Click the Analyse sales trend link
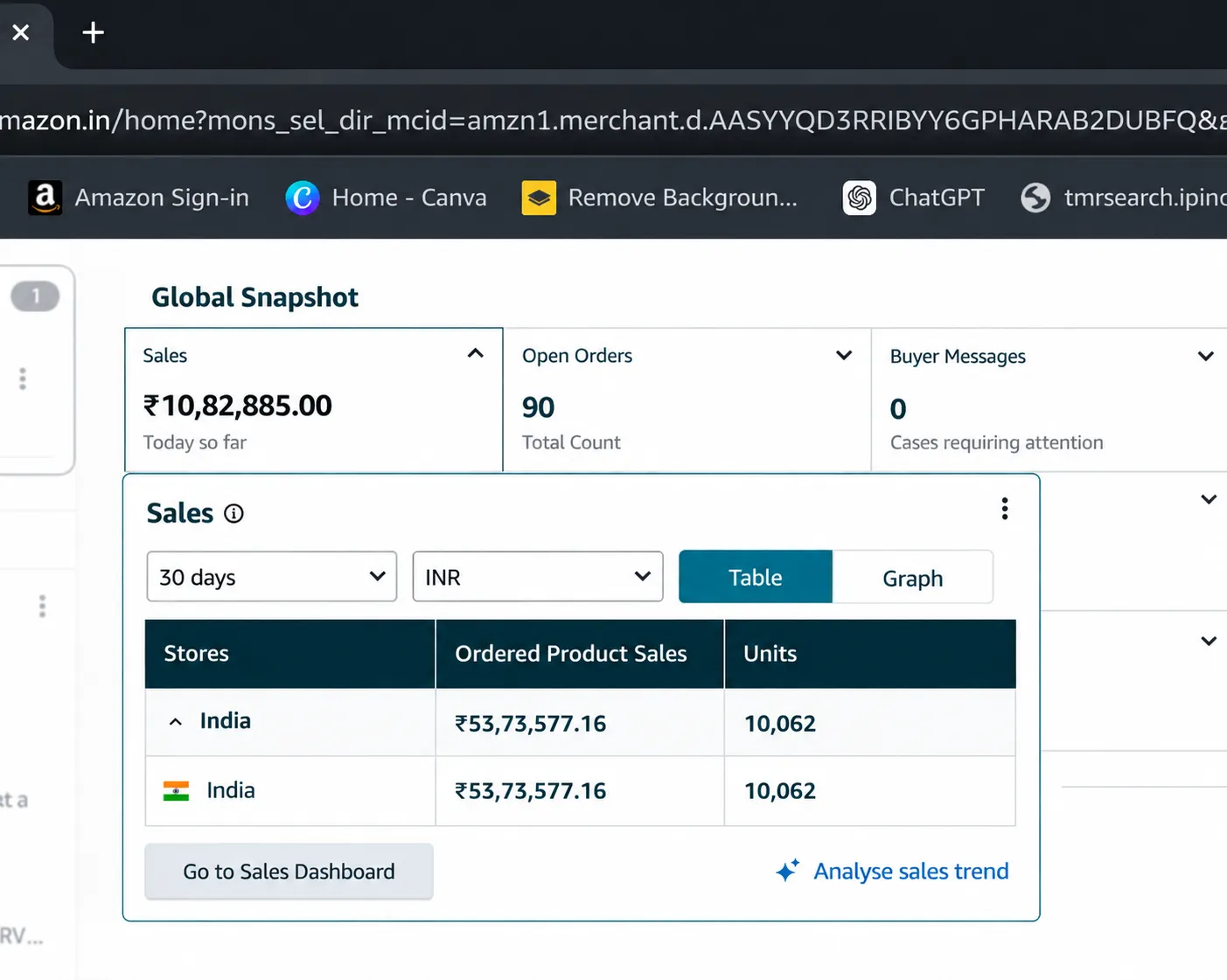 [911, 871]
